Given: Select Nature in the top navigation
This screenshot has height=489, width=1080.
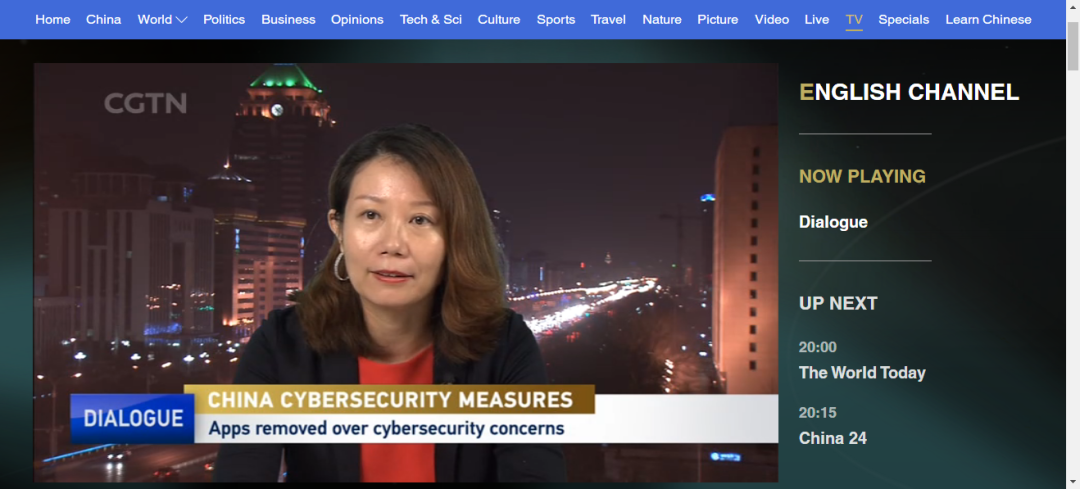Looking at the screenshot, I should pyautogui.click(x=661, y=19).
